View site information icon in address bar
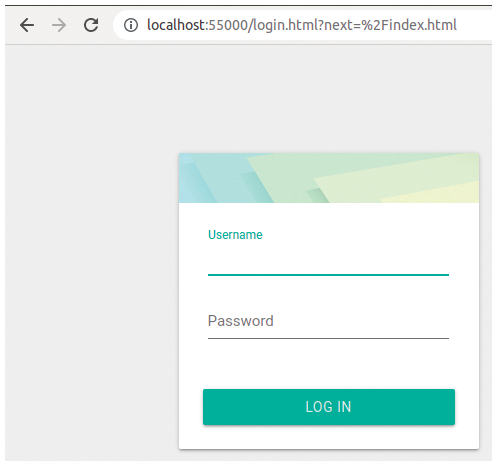497x466 pixels. coord(131,25)
